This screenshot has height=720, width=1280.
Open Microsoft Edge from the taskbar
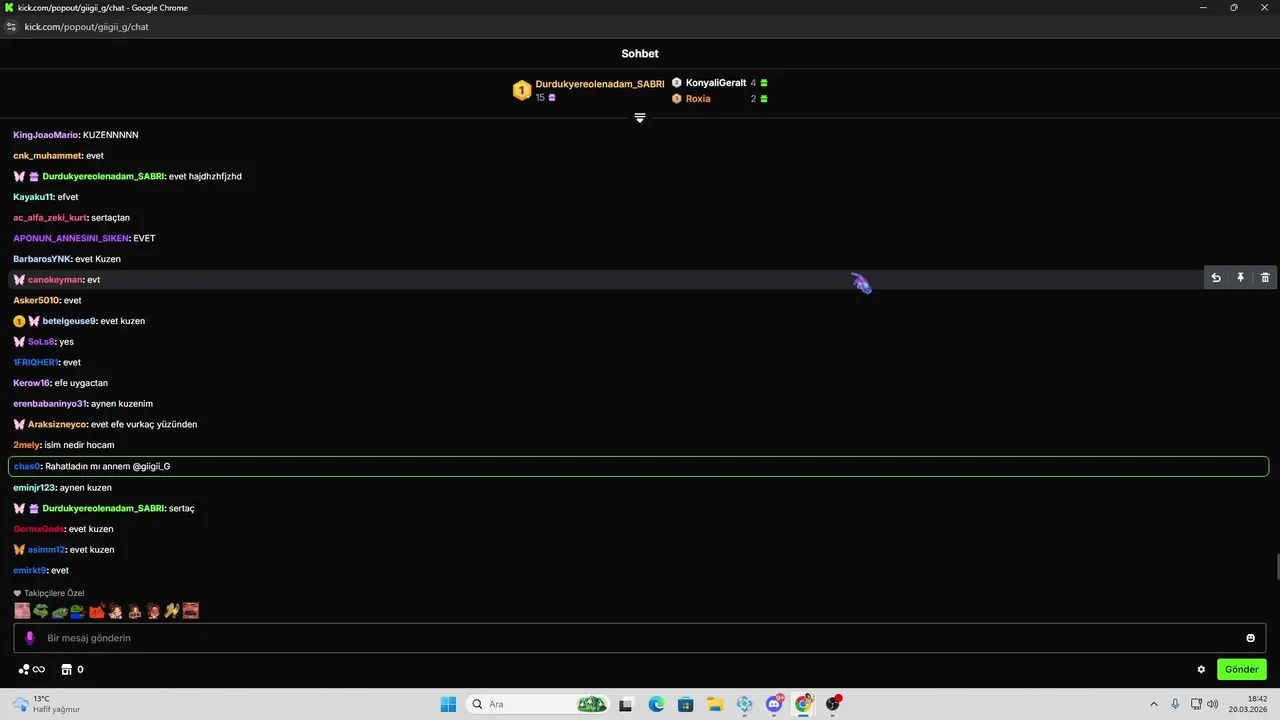(x=656, y=704)
